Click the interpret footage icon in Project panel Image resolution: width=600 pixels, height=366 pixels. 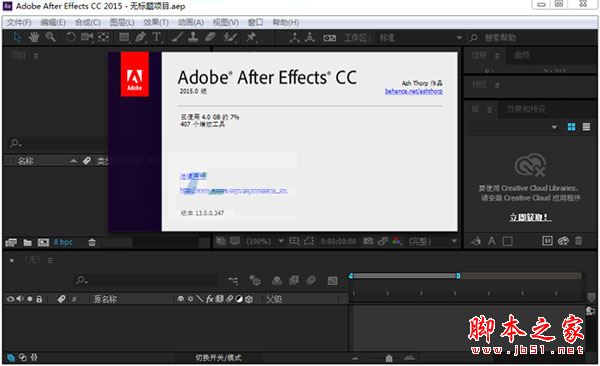pyautogui.click(x=11, y=242)
